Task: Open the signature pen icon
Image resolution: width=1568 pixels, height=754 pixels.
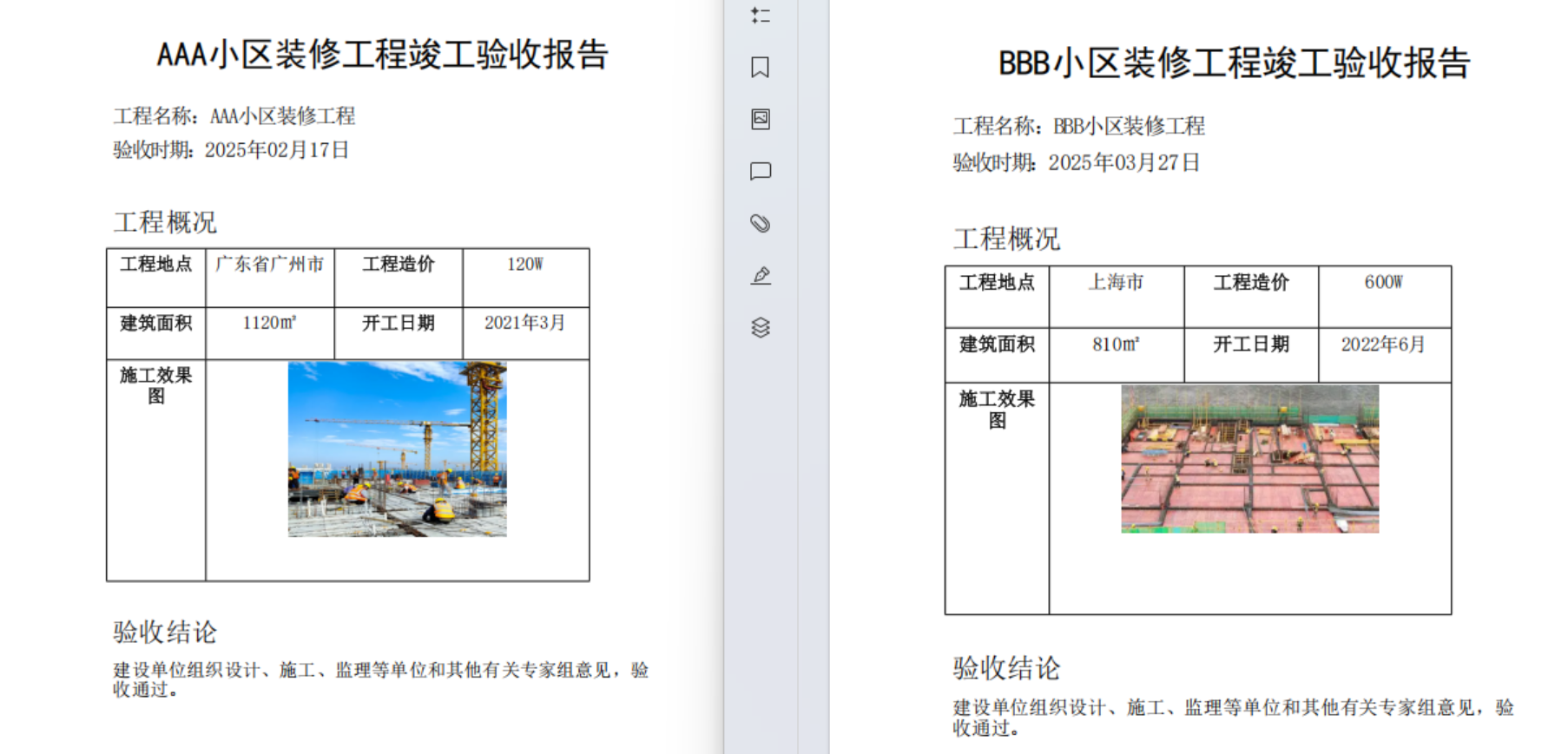Action: click(761, 276)
